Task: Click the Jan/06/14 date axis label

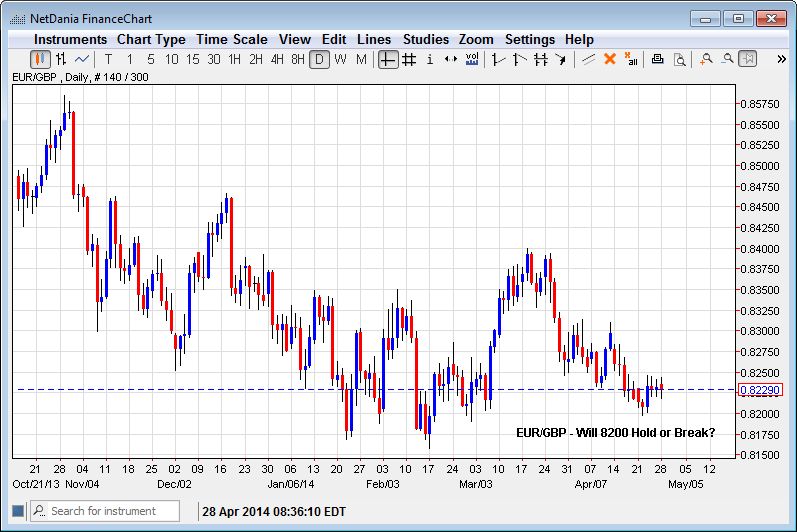Action: tap(291, 484)
